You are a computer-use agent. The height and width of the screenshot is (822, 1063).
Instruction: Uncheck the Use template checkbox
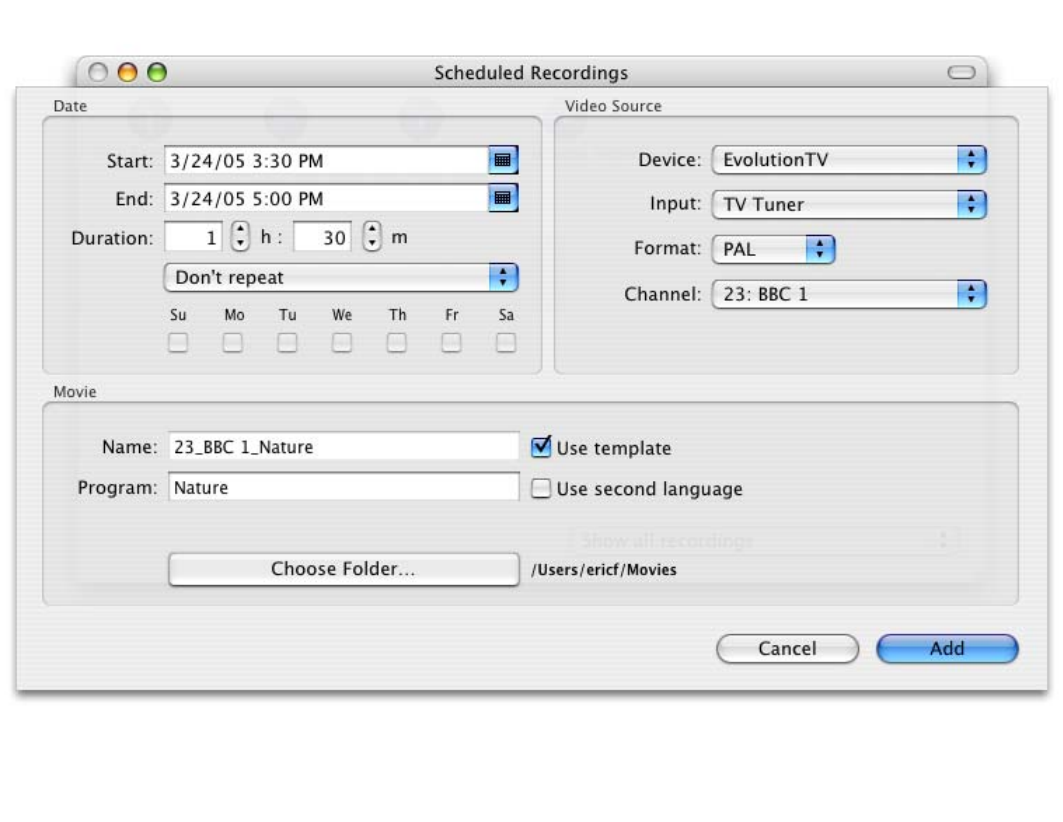[541, 447]
